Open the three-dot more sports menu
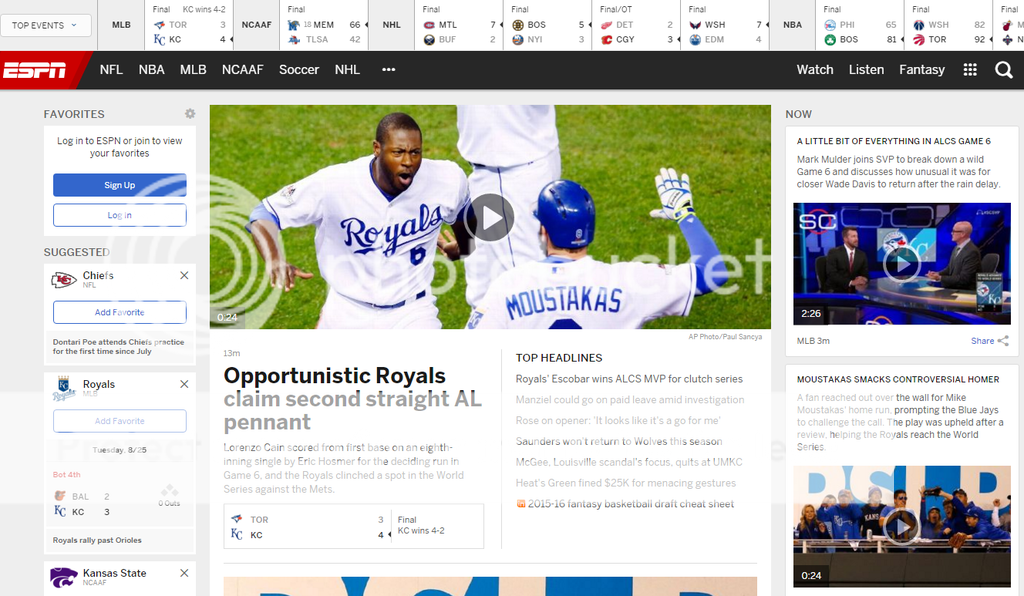Image resolution: width=1024 pixels, height=596 pixels. [x=389, y=70]
